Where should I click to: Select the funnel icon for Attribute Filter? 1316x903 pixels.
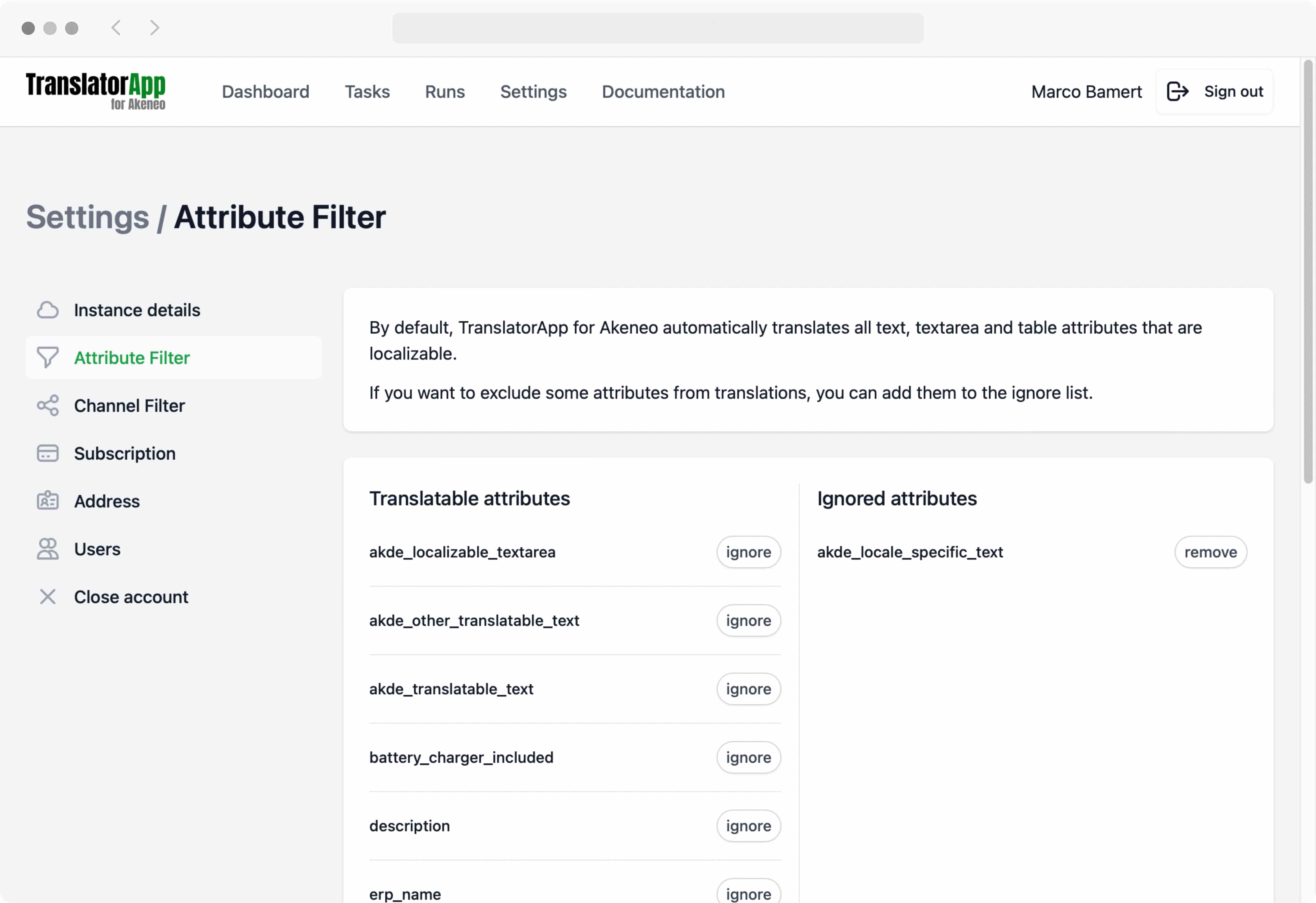(48, 357)
